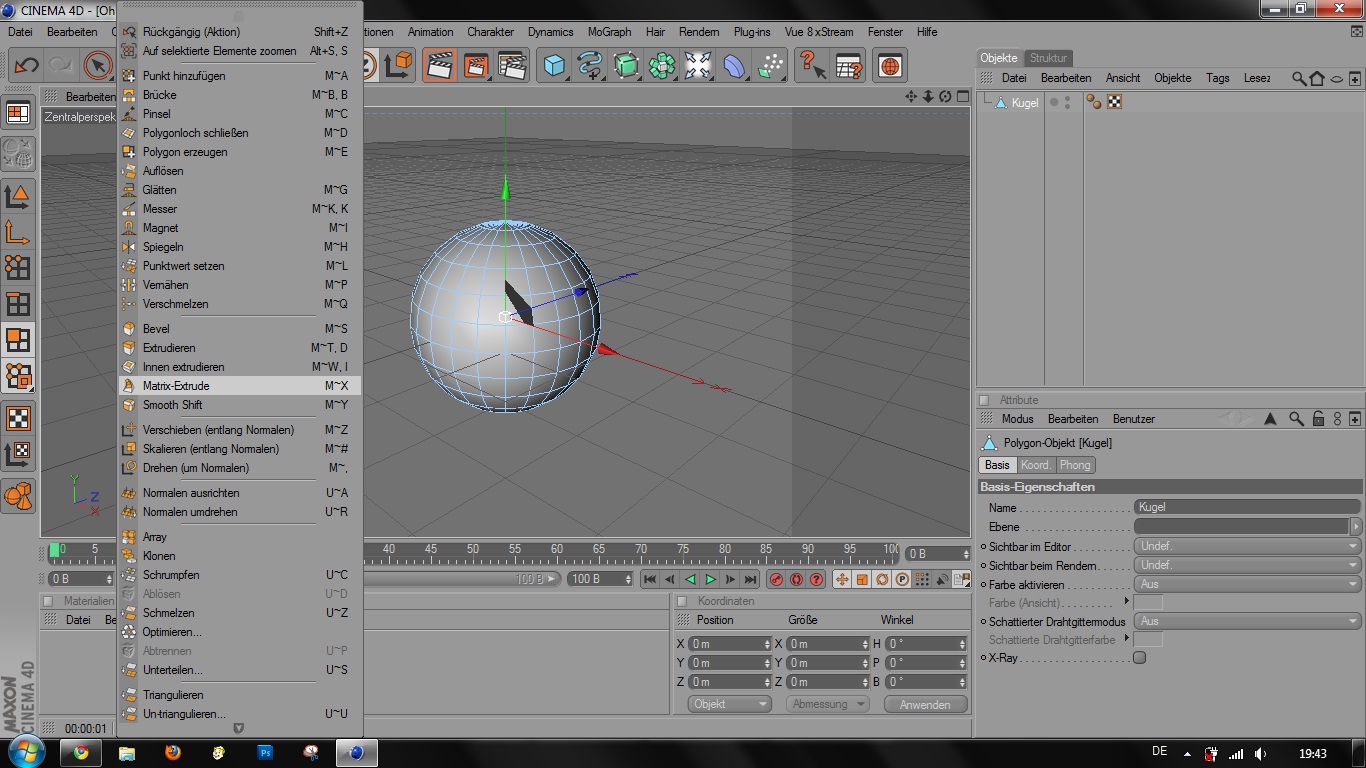Click the context help question-arrow icon

click(811, 66)
